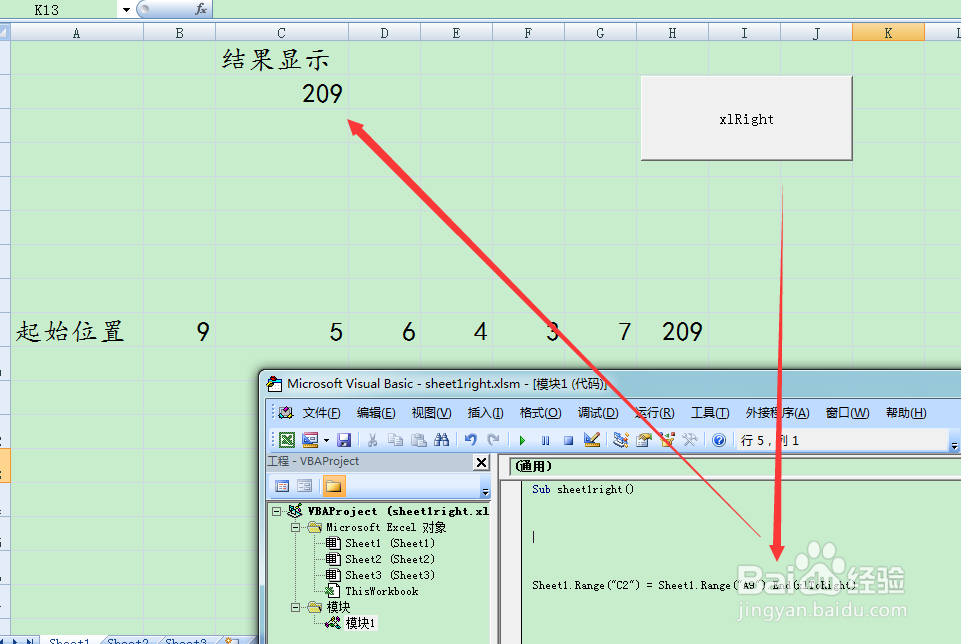
Task: Switch to Sheet3 worksheet tab
Action: 186,640
